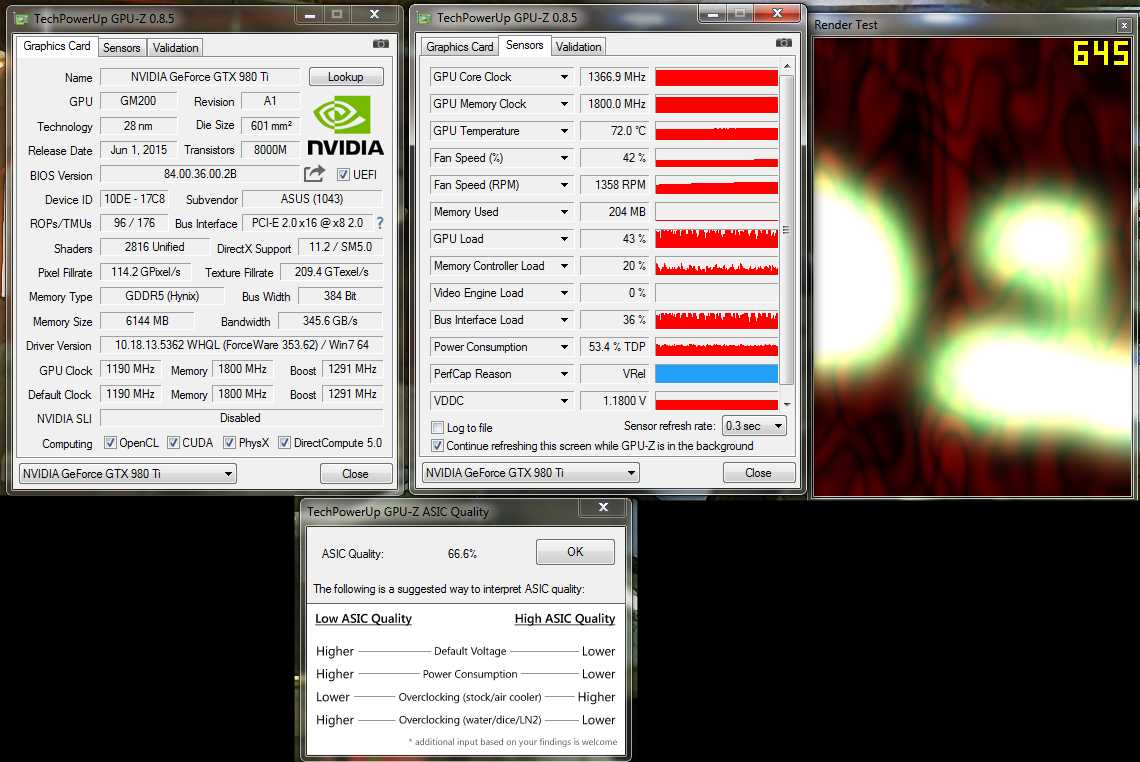This screenshot has width=1140, height=762.
Task: Click the Sensors list scroll up arrow
Action: point(787,66)
